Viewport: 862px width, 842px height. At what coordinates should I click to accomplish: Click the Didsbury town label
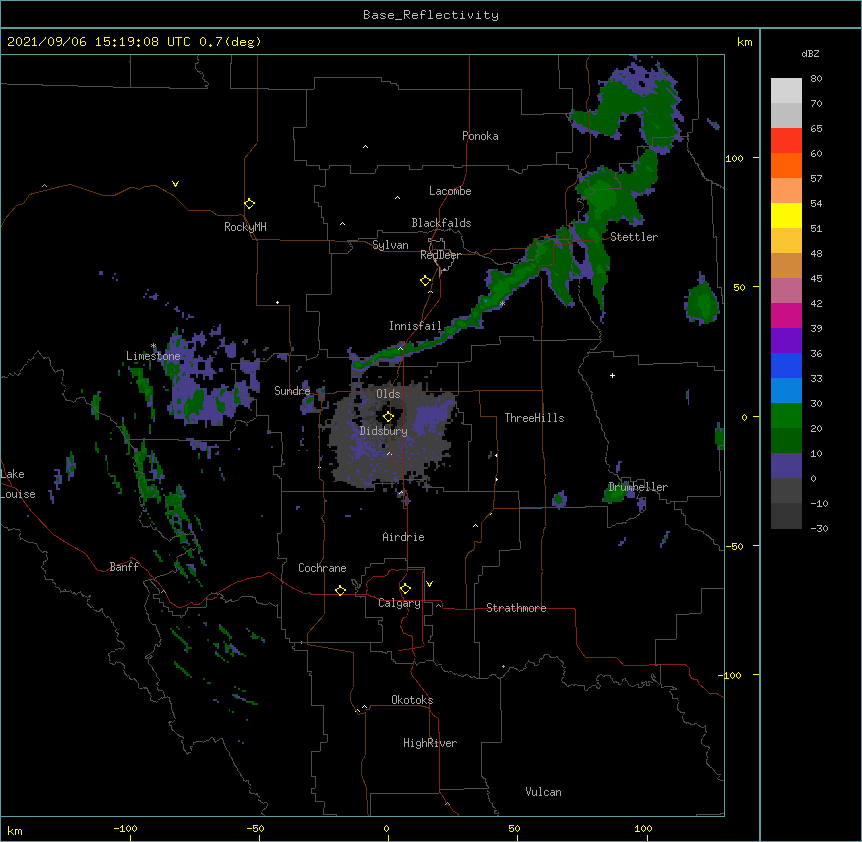pyautogui.click(x=384, y=431)
